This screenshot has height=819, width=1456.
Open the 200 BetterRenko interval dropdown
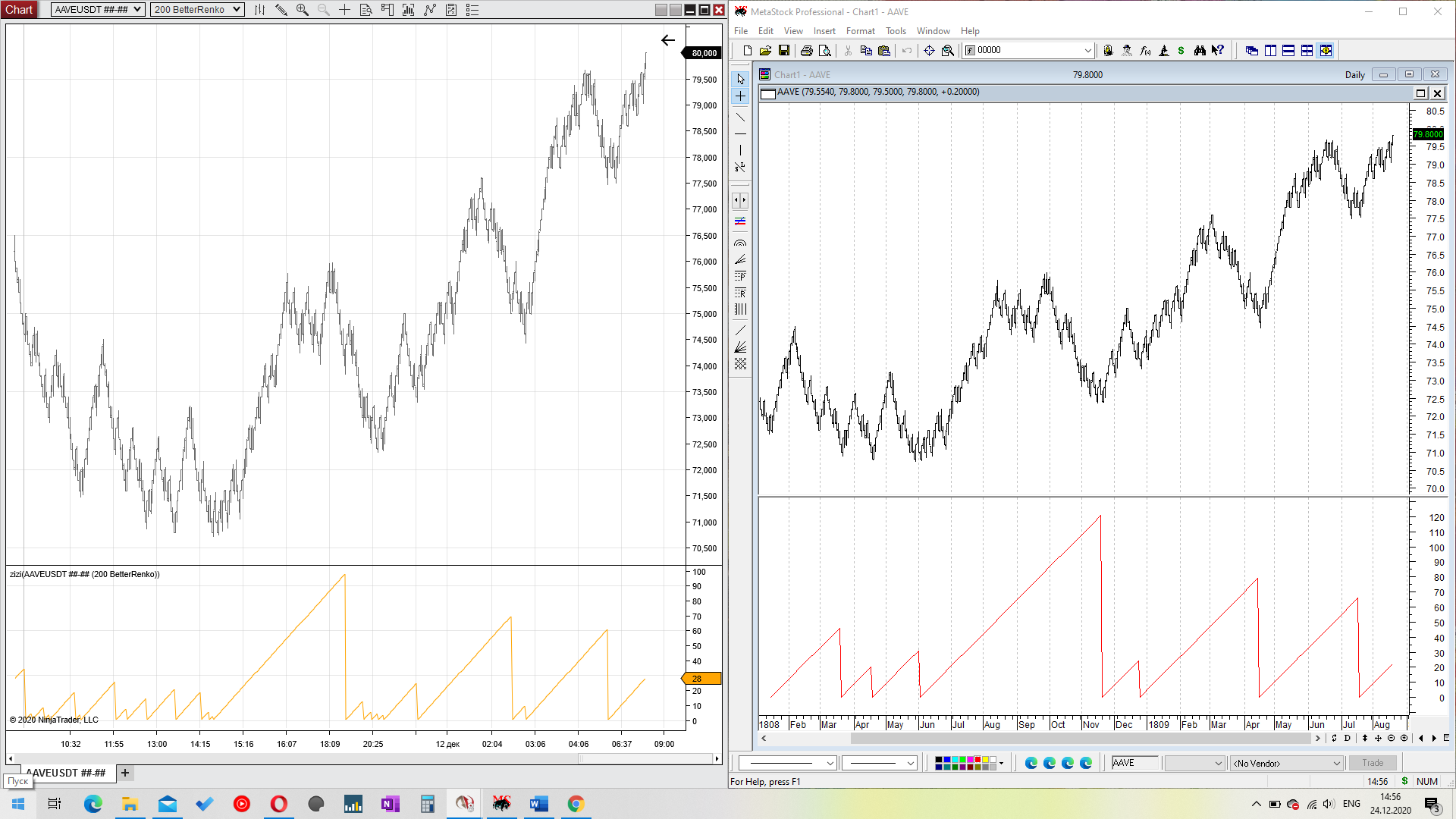point(196,10)
